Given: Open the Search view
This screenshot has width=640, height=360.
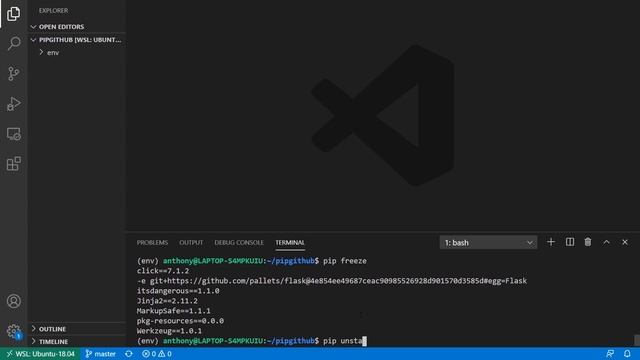Looking at the screenshot, I should [13, 43].
